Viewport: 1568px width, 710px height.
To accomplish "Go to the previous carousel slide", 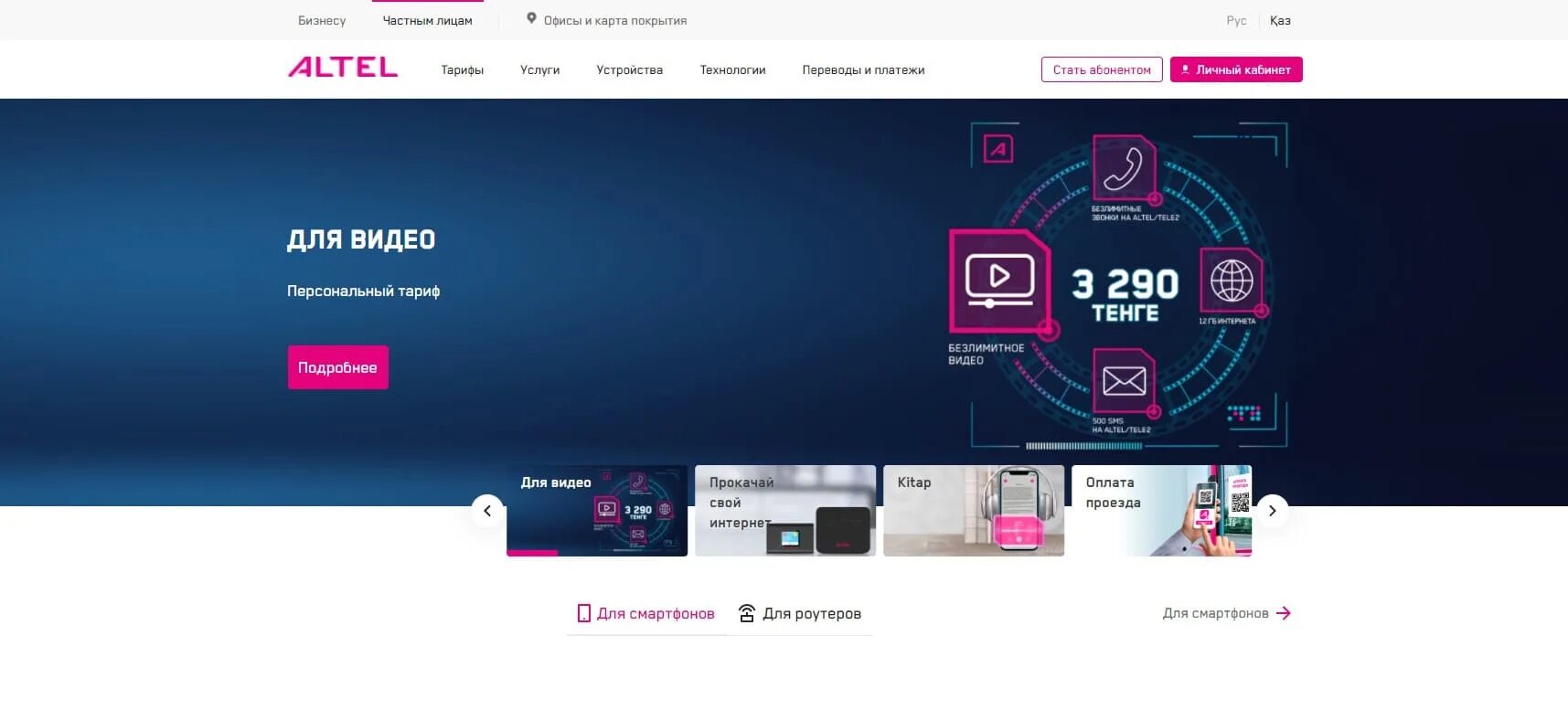I will click(487, 511).
